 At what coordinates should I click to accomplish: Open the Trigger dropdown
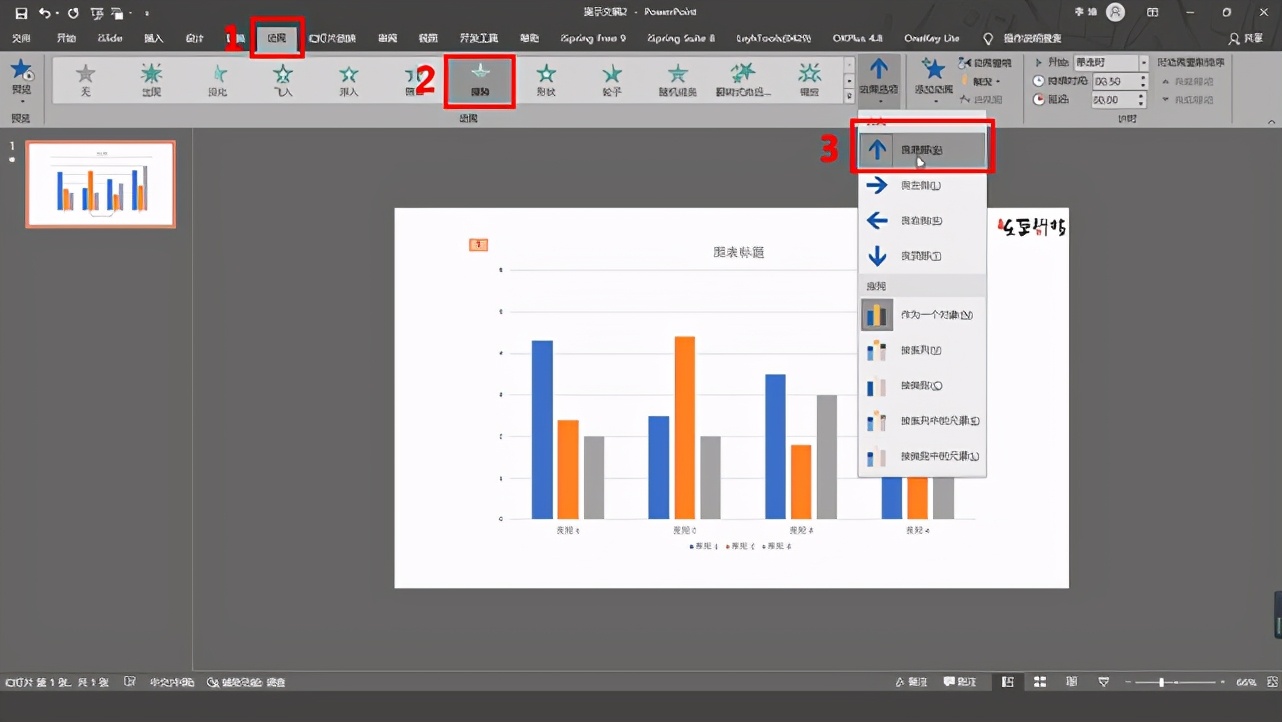(x=980, y=81)
